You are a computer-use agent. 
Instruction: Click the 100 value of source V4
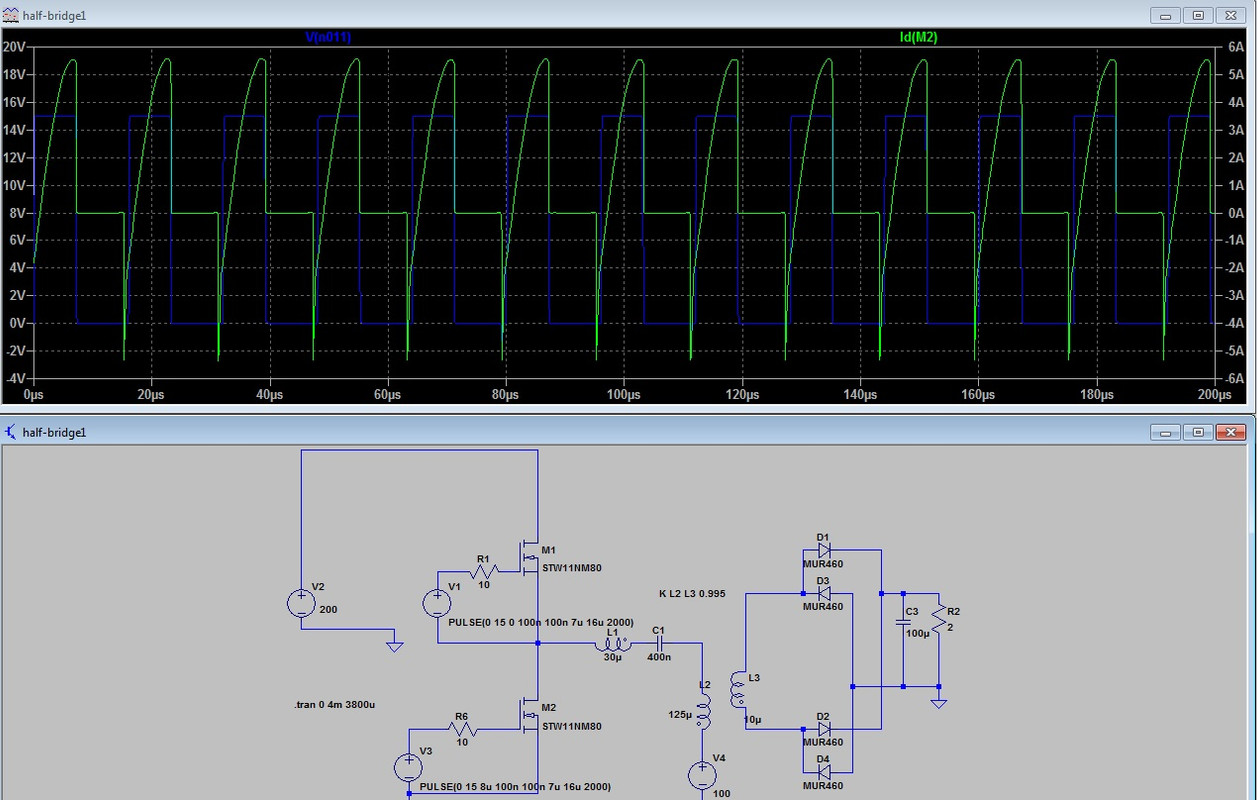pyautogui.click(x=720, y=793)
